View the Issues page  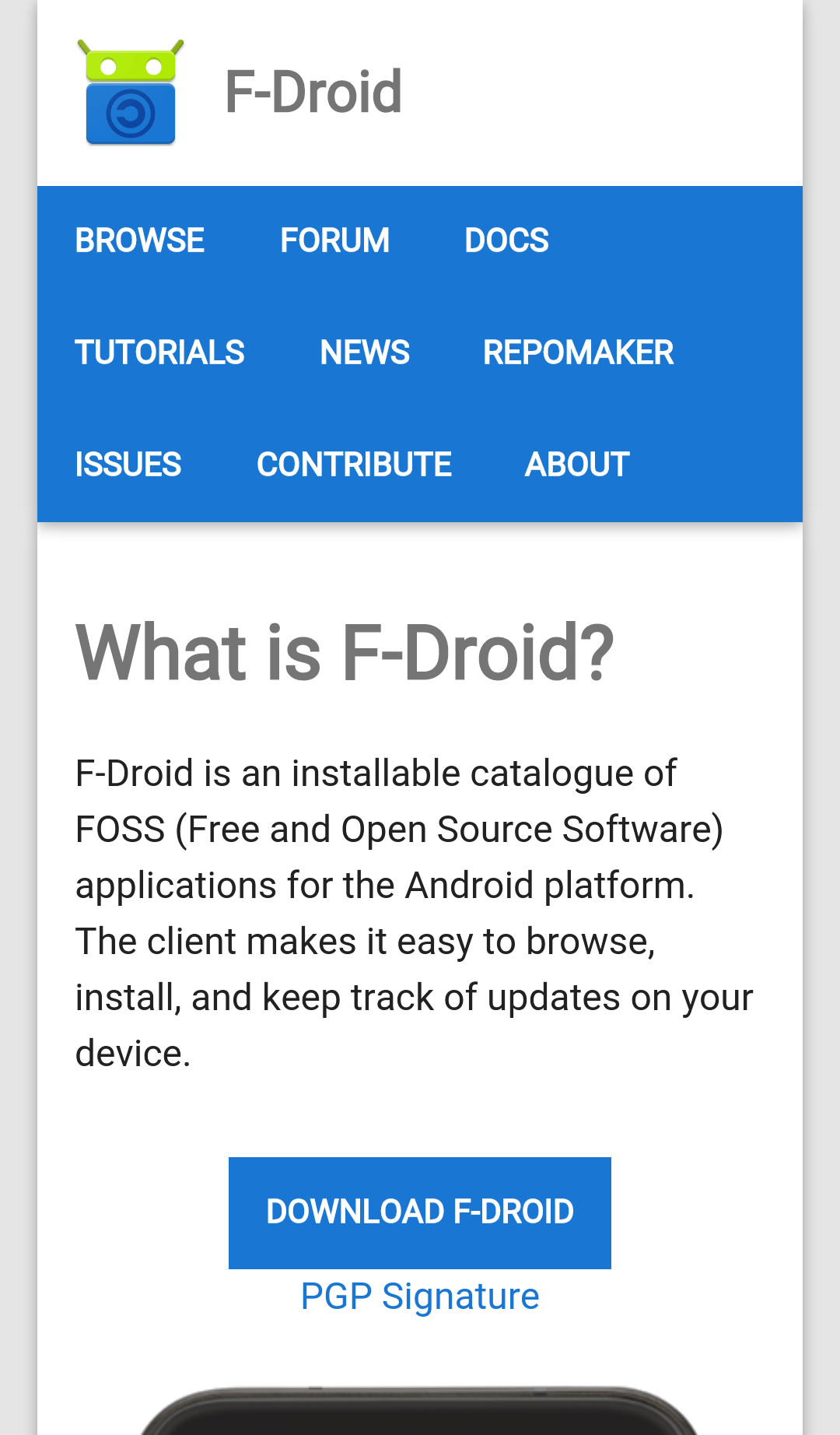tap(128, 465)
